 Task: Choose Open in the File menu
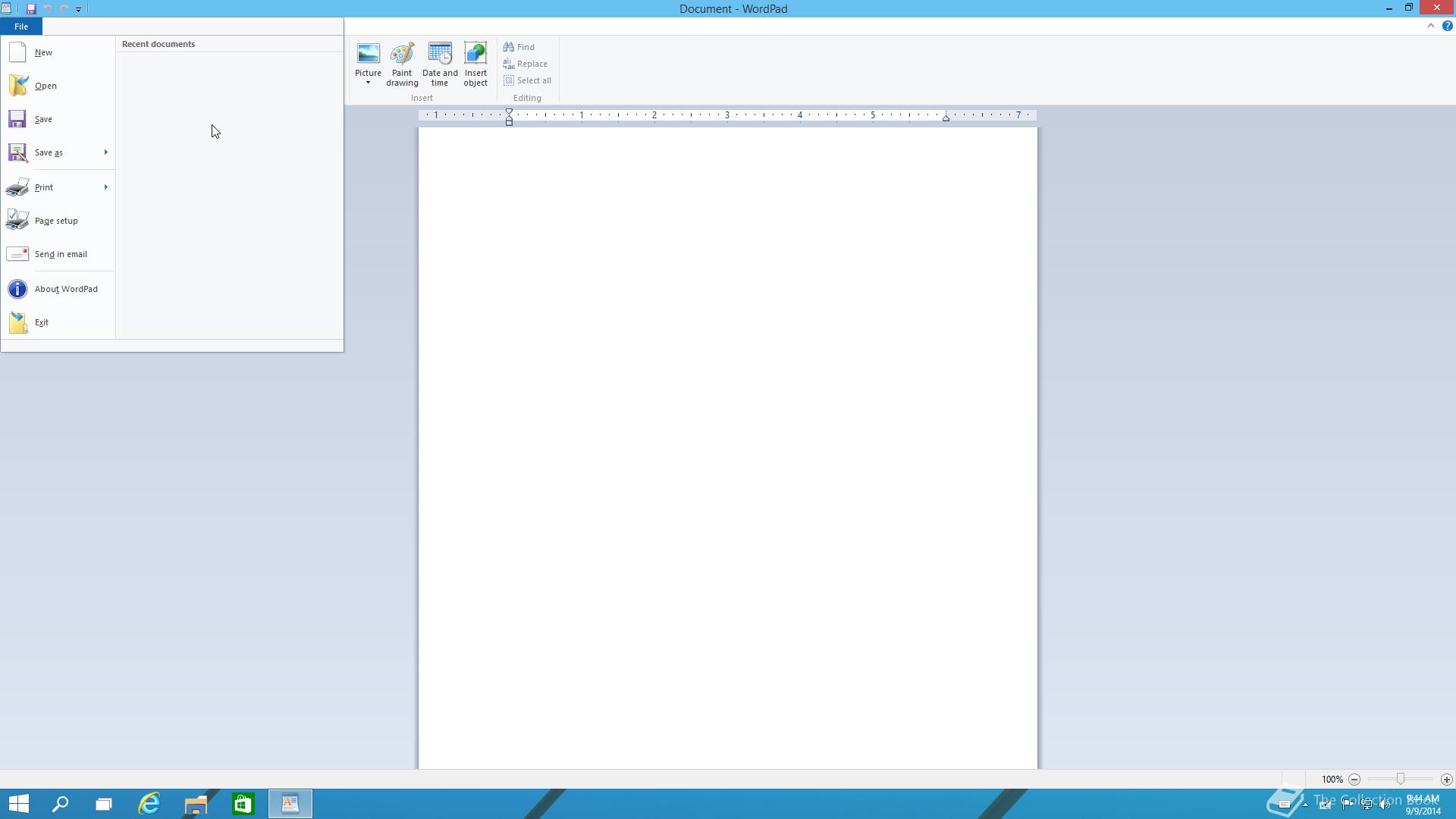tap(58, 86)
